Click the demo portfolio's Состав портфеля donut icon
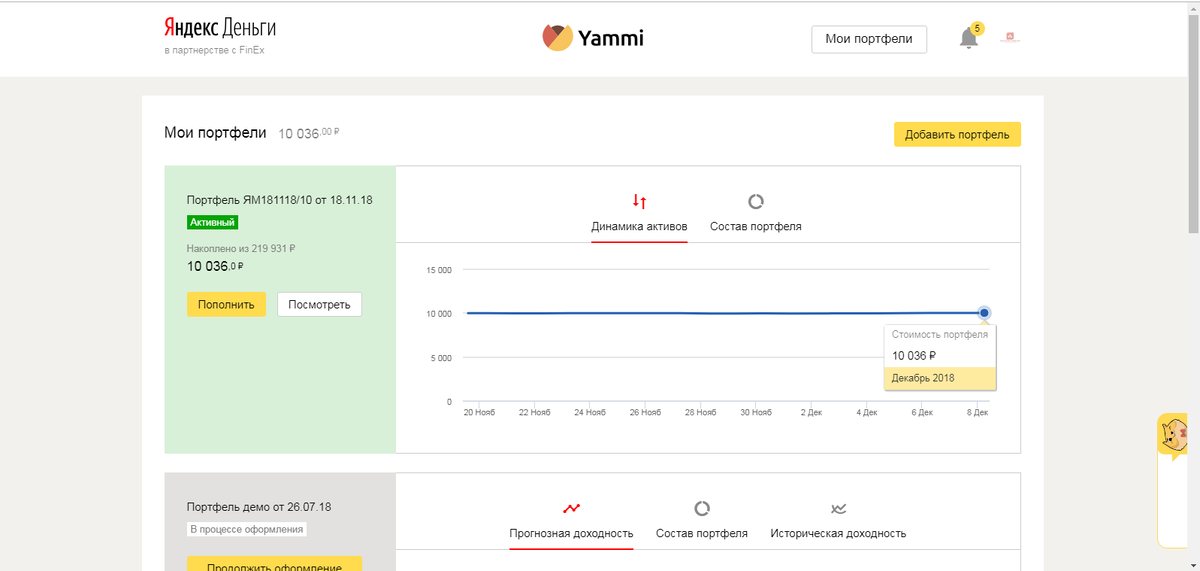Screen dimensions: 1200x571 (x=702, y=508)
